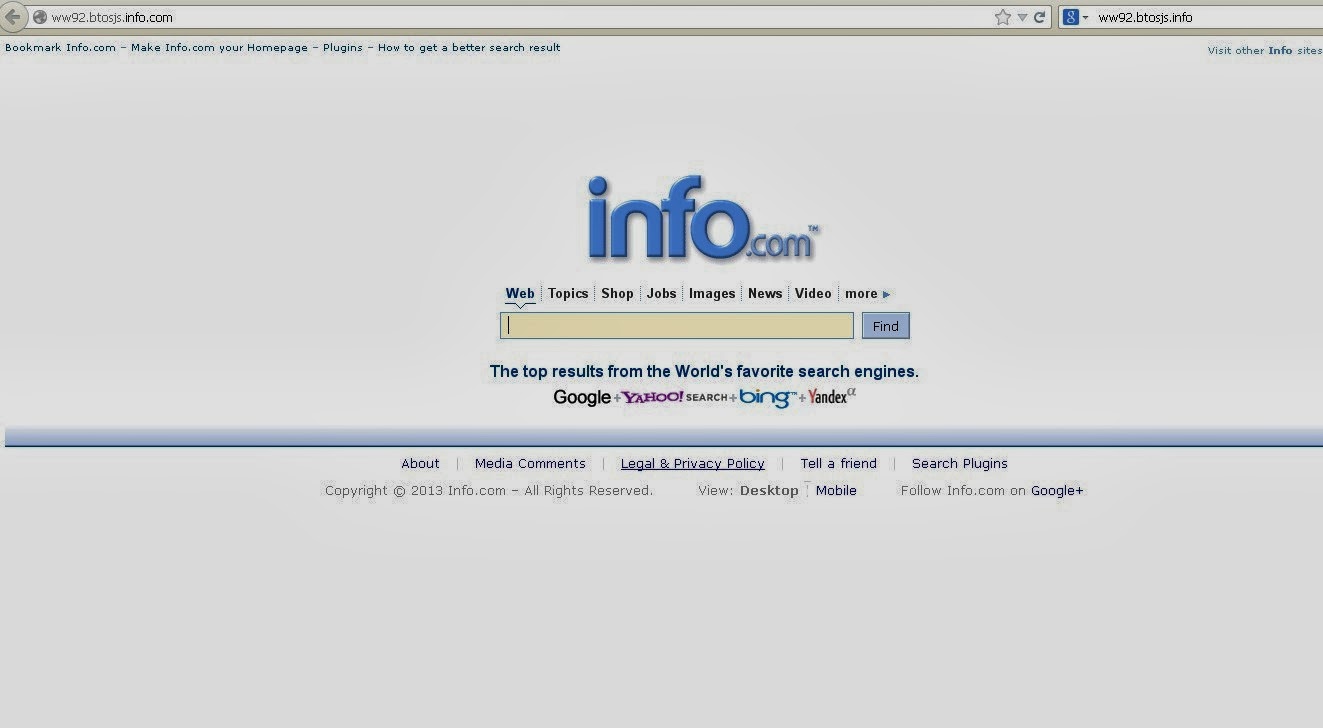The height and width of the screenshot is (728, 1323).
Task: Switch to the Video tab
Action: [x=813, y=293]
